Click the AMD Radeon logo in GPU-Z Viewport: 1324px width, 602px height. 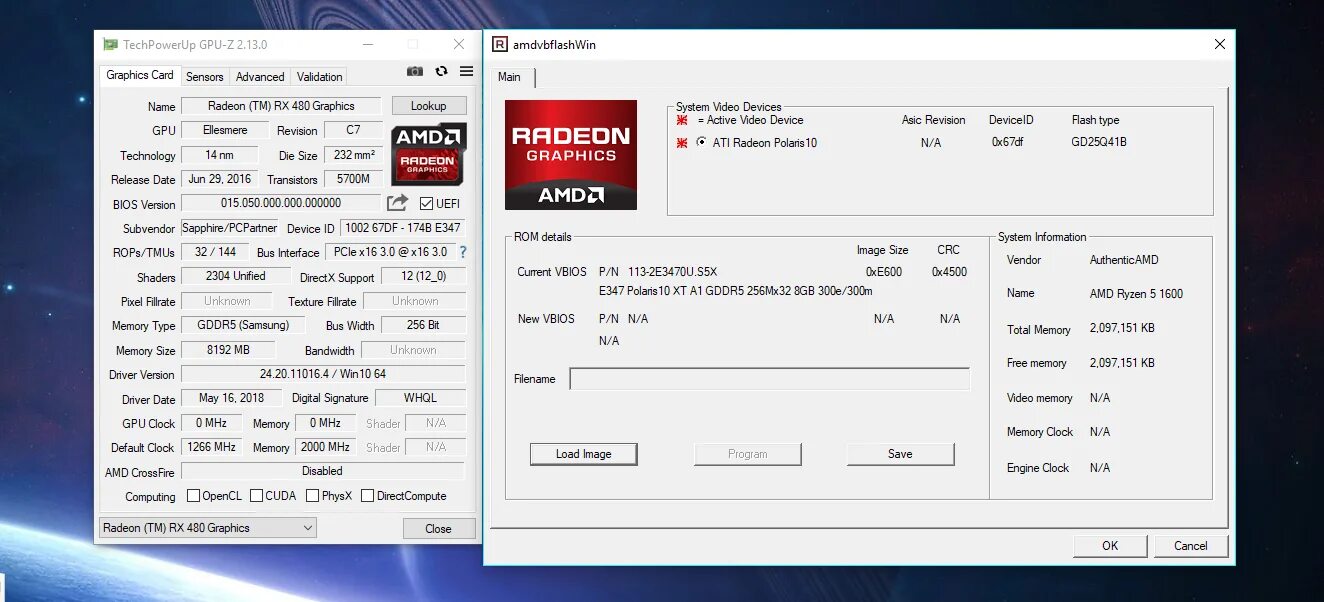point(428,153)
